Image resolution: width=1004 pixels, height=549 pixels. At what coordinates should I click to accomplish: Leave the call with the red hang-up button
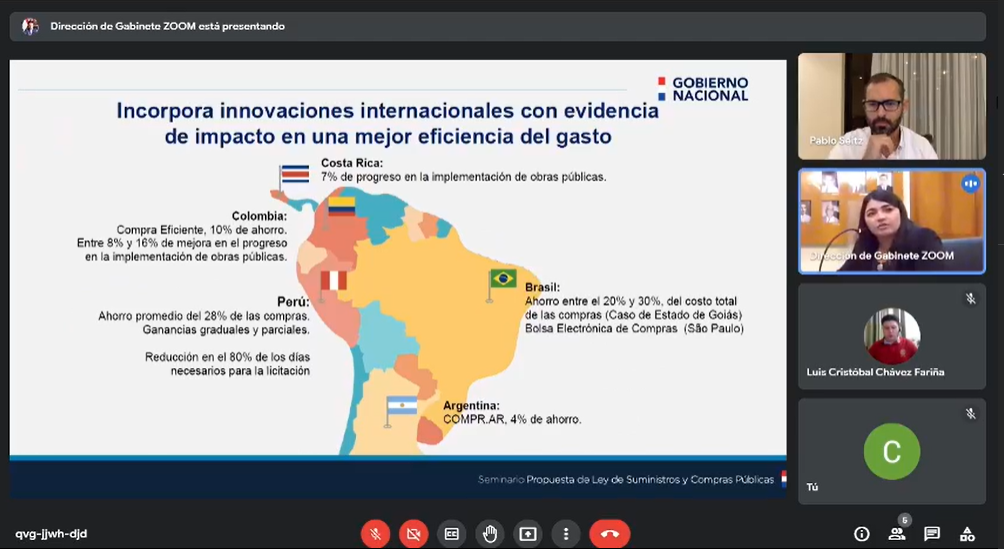[610, 534]
